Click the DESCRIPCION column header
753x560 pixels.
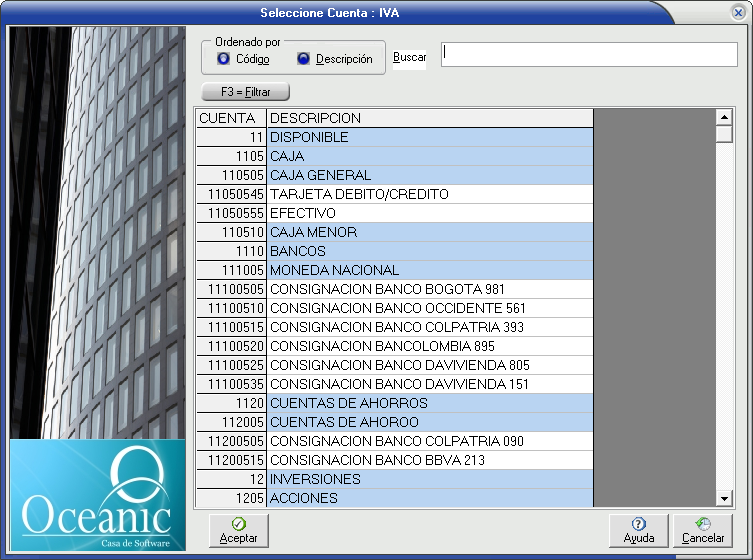click(430, 118)
